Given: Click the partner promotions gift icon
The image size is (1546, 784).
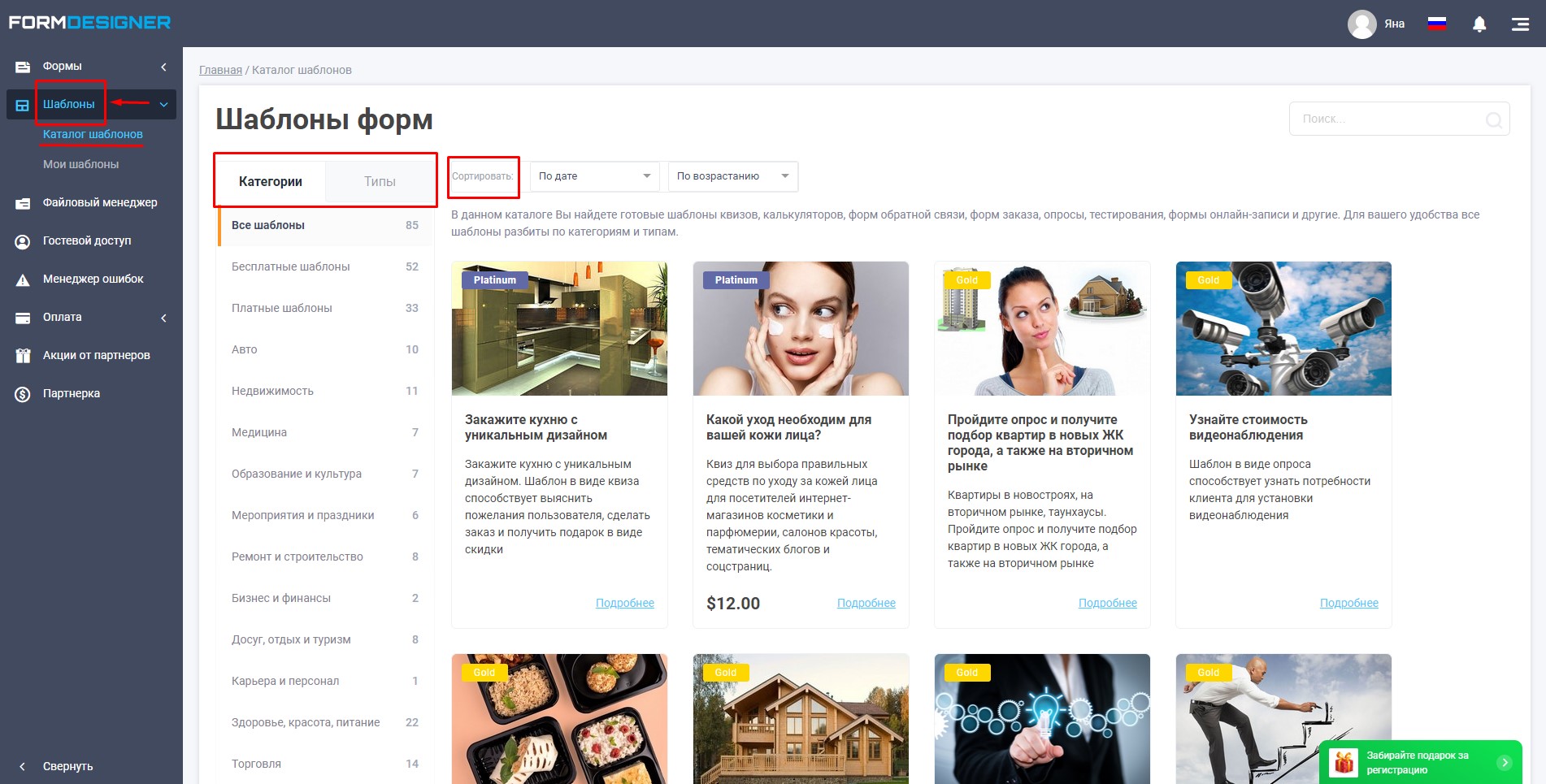Looking at the screenshot, I should [23, 356].
